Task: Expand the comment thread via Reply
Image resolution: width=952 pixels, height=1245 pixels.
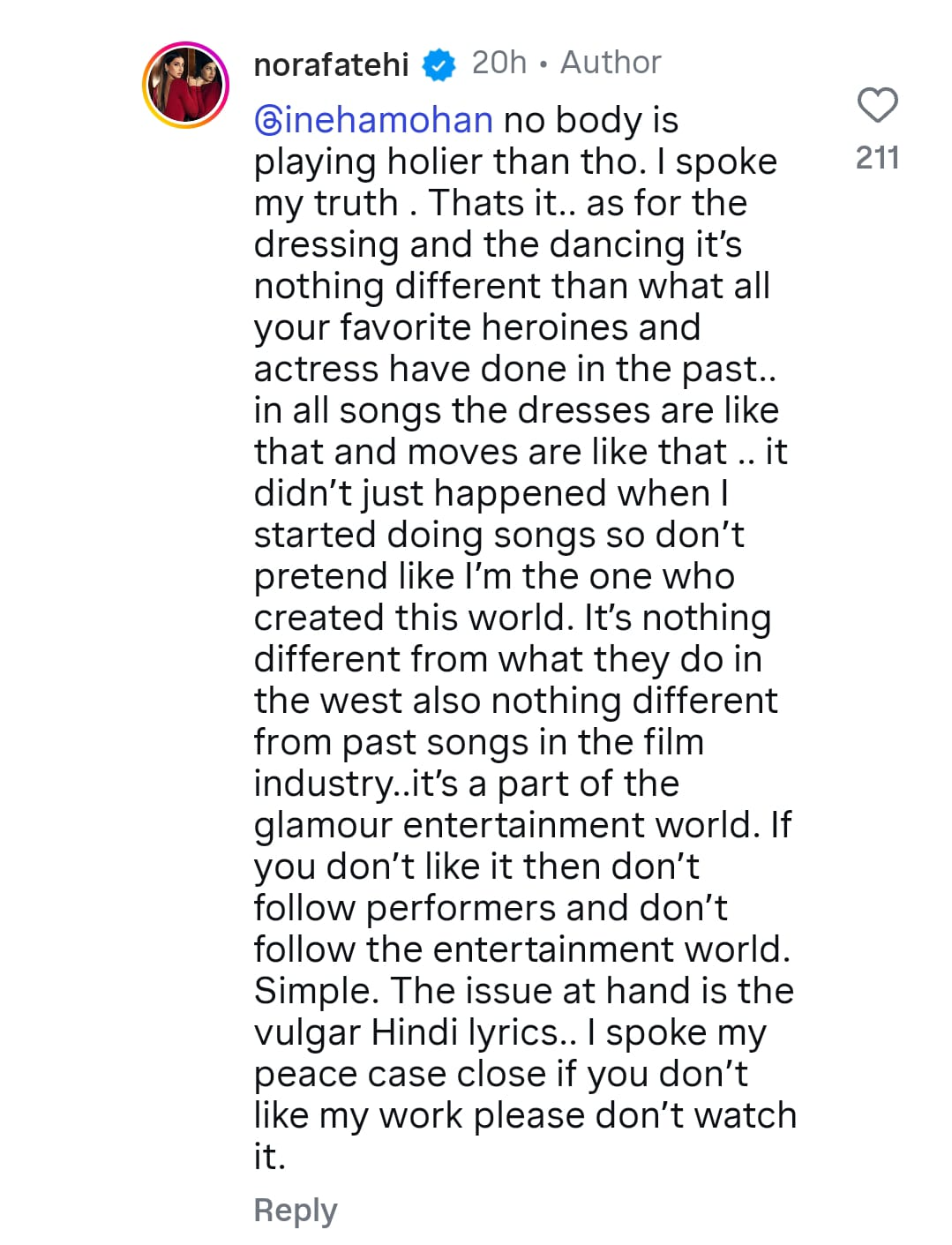Action: (296, 1210)
